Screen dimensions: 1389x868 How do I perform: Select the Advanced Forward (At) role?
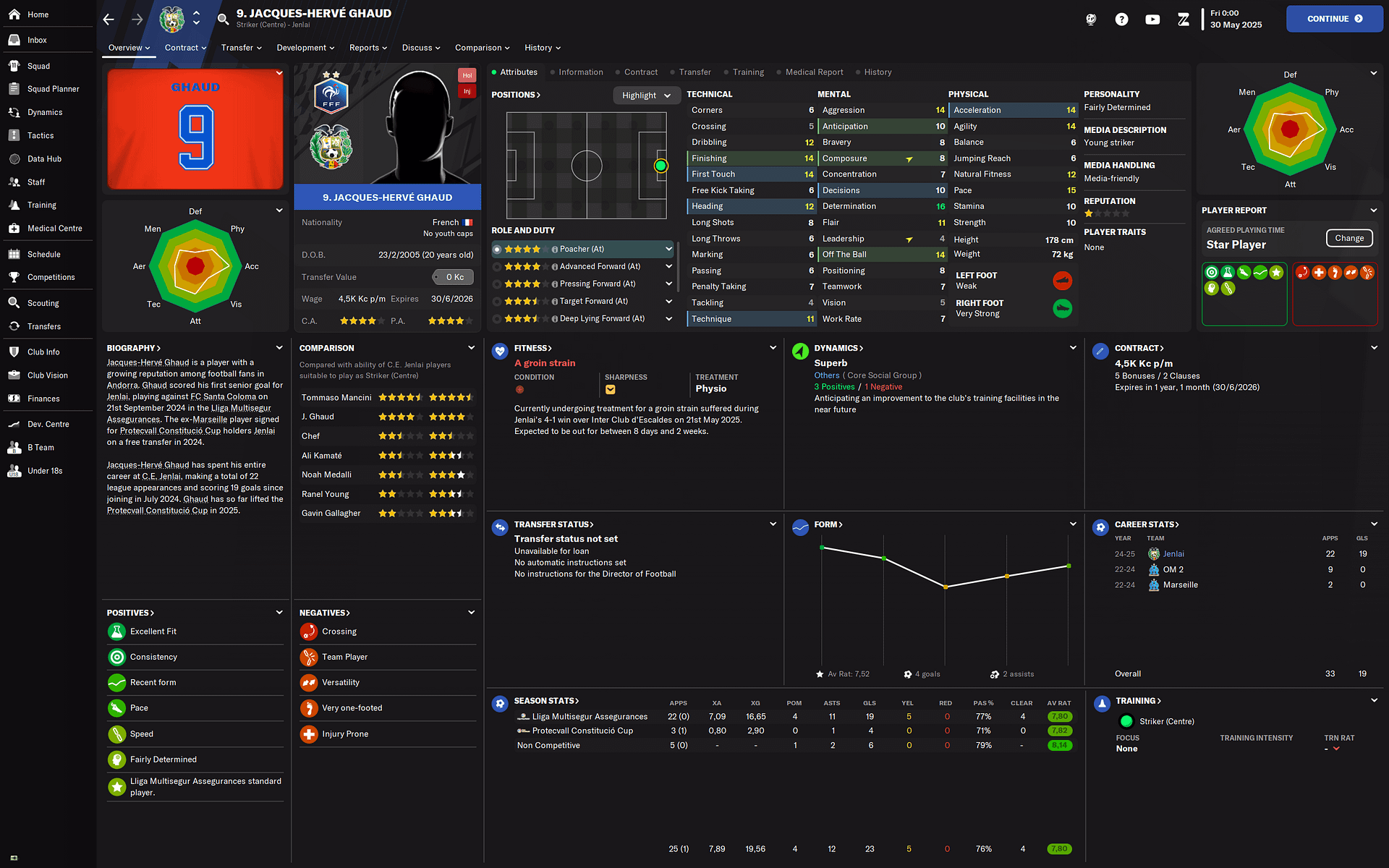(x=599, y=266)
